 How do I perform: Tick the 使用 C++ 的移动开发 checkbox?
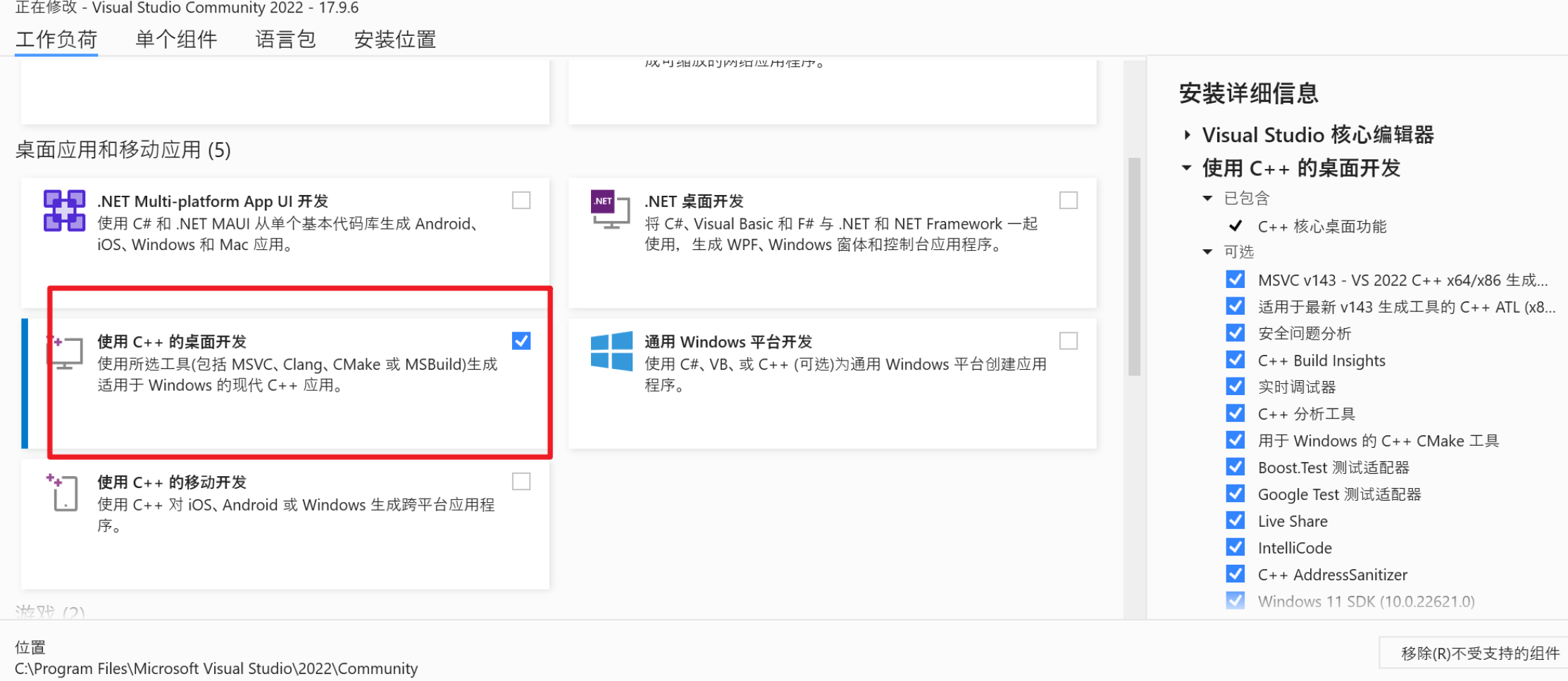coord(521,482)
